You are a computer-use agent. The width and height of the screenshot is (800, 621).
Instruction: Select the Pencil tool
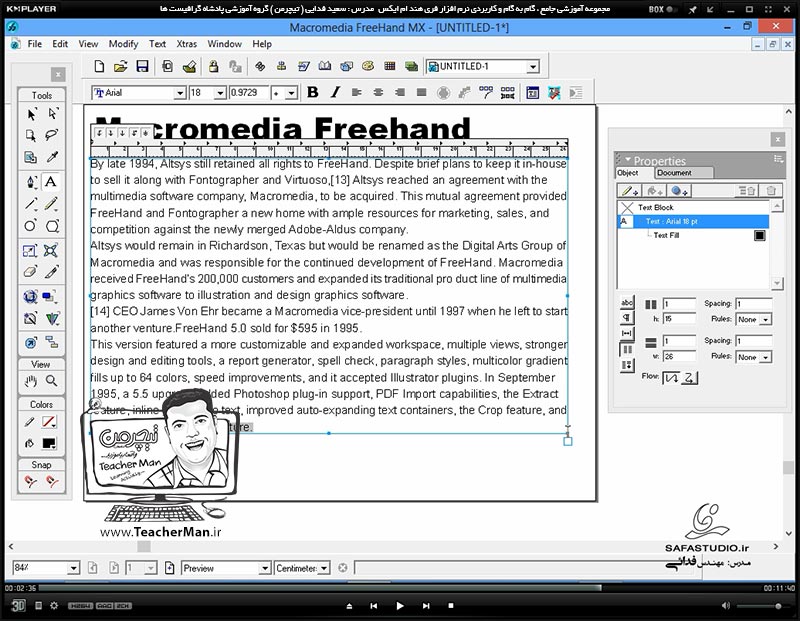coord(52,204)
